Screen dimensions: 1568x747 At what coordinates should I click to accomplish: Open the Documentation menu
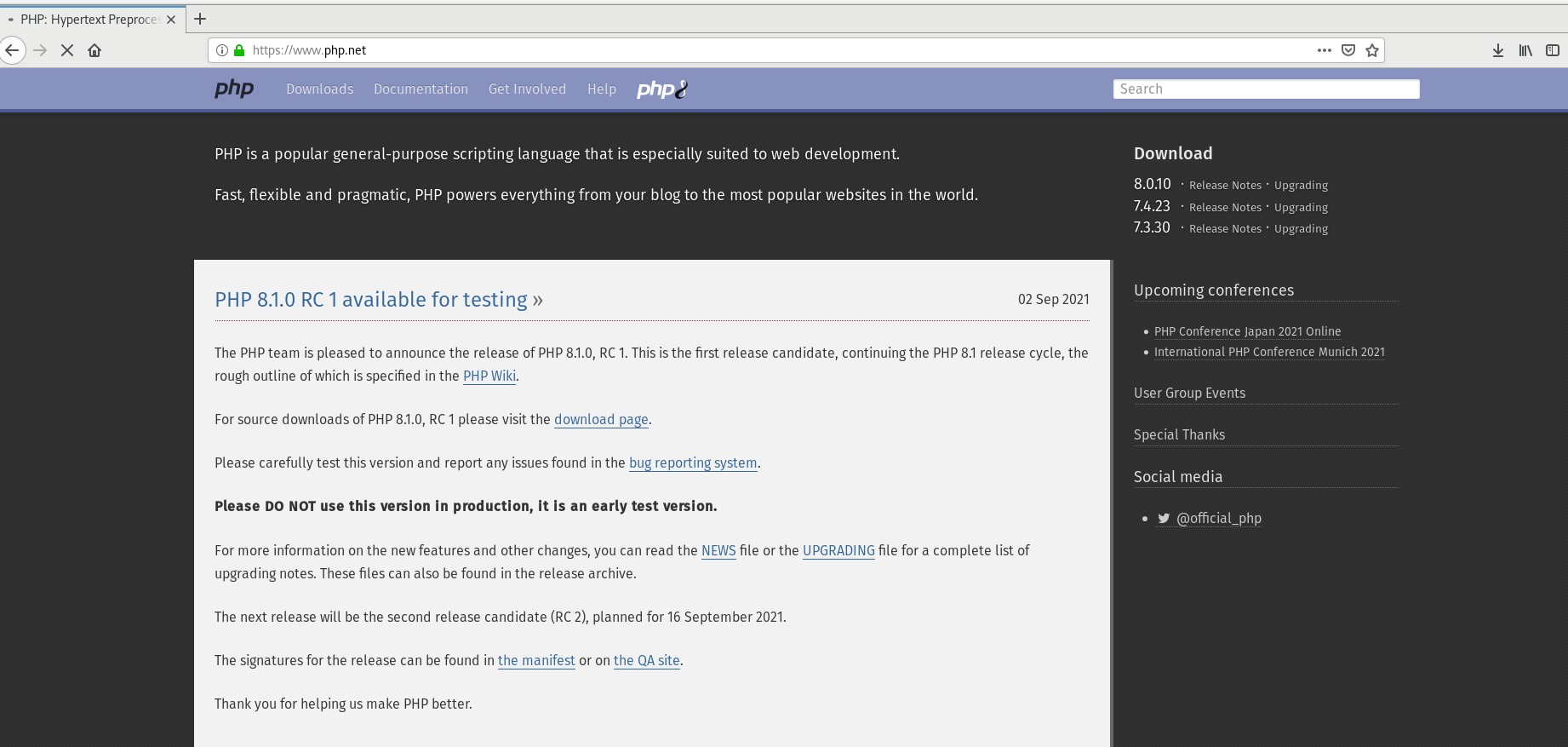pyautogui.click(x=421, y=89)
